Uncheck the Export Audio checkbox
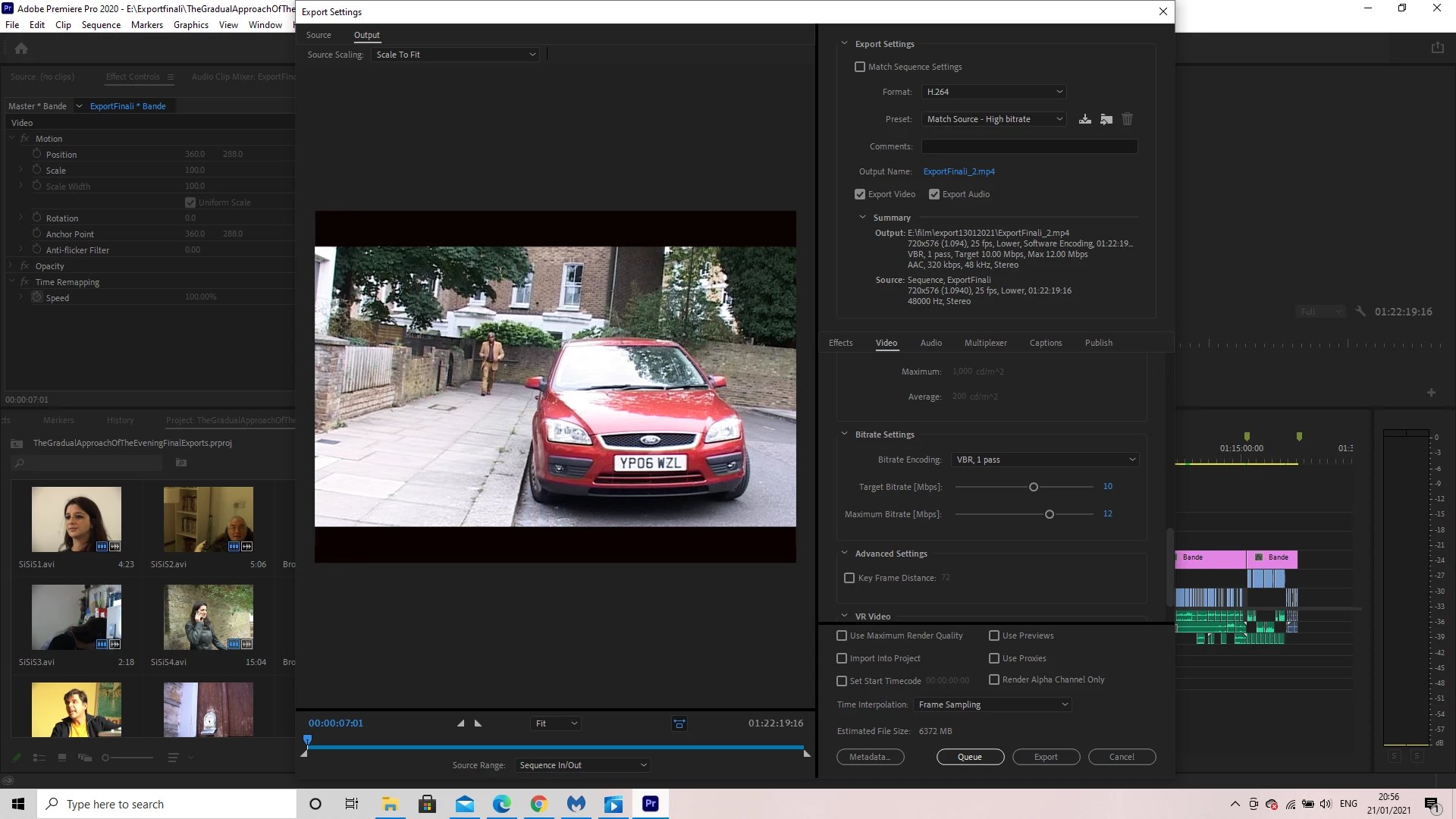Image resolution: width=1456 pixels, height=819 pixels. click(x=934, y=194)
